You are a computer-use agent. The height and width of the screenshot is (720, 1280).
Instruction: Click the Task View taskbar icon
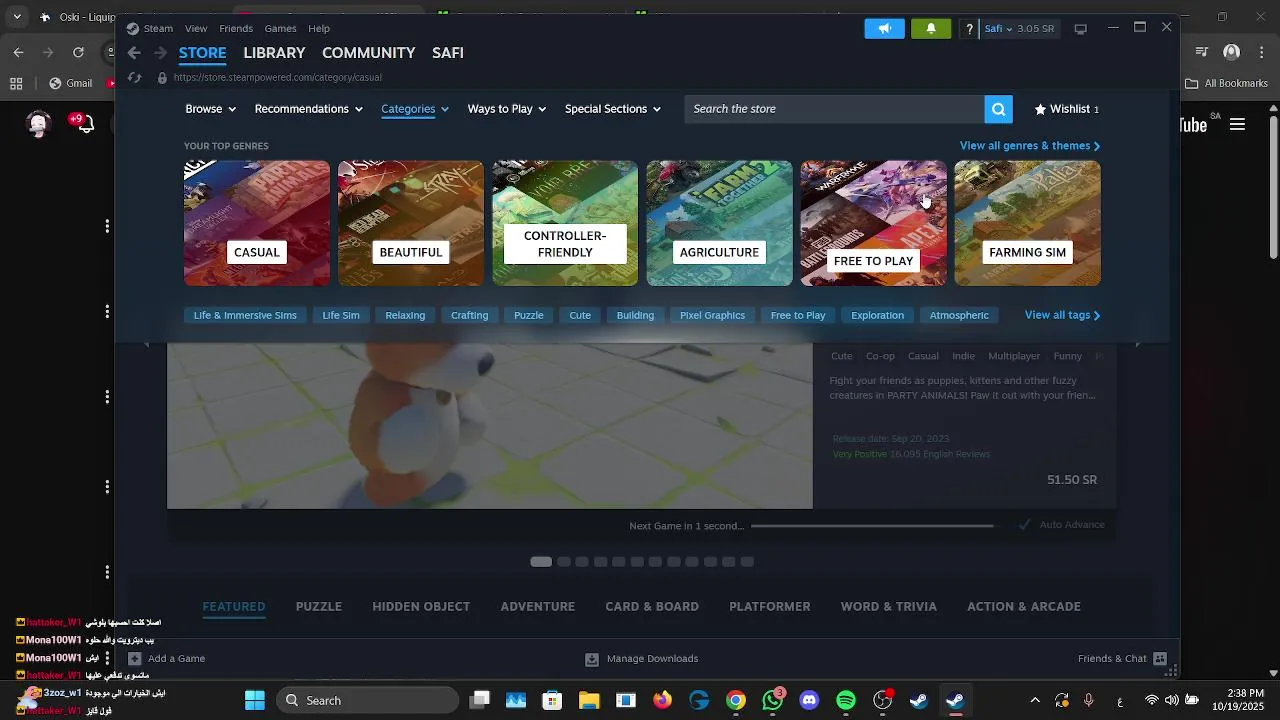(480, 700)
